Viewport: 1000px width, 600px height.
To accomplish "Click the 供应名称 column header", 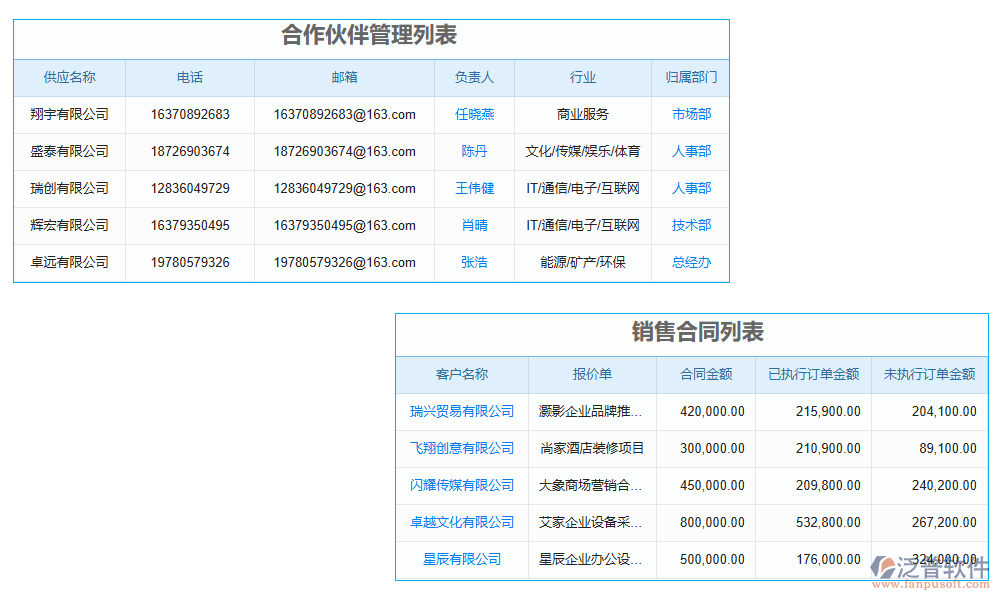I will click(x=68, y=78).
